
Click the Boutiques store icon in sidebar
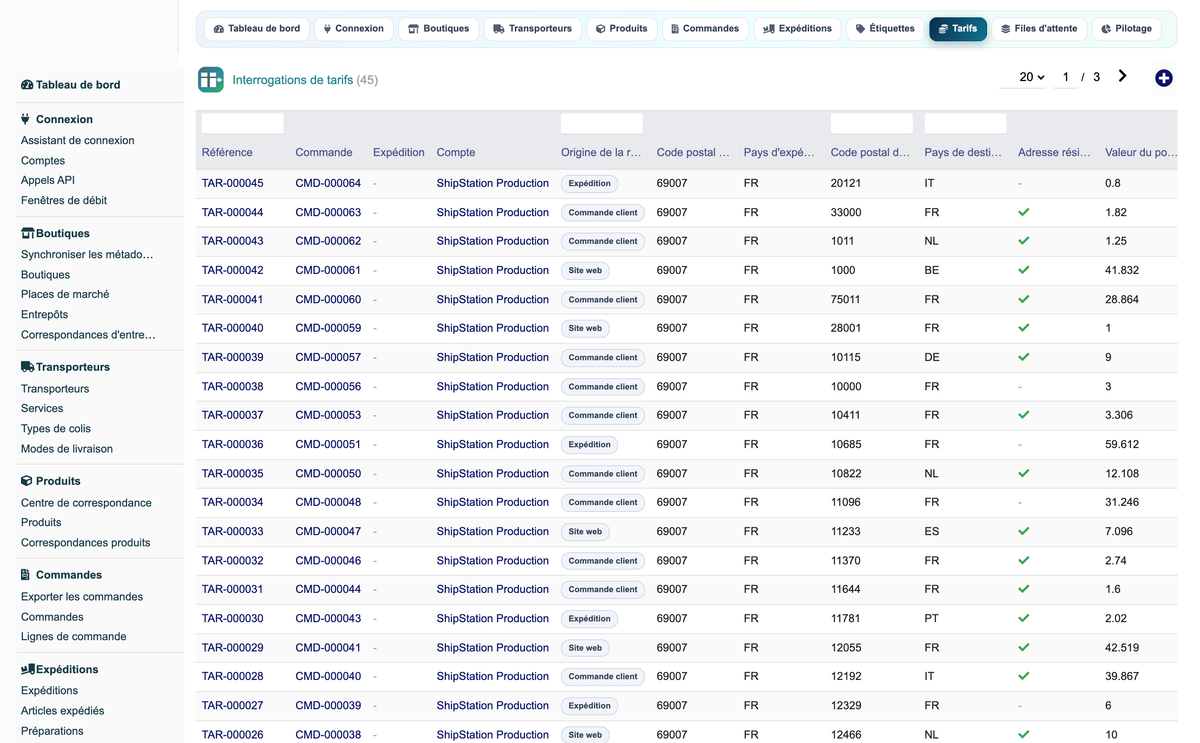tap(27, 233)
